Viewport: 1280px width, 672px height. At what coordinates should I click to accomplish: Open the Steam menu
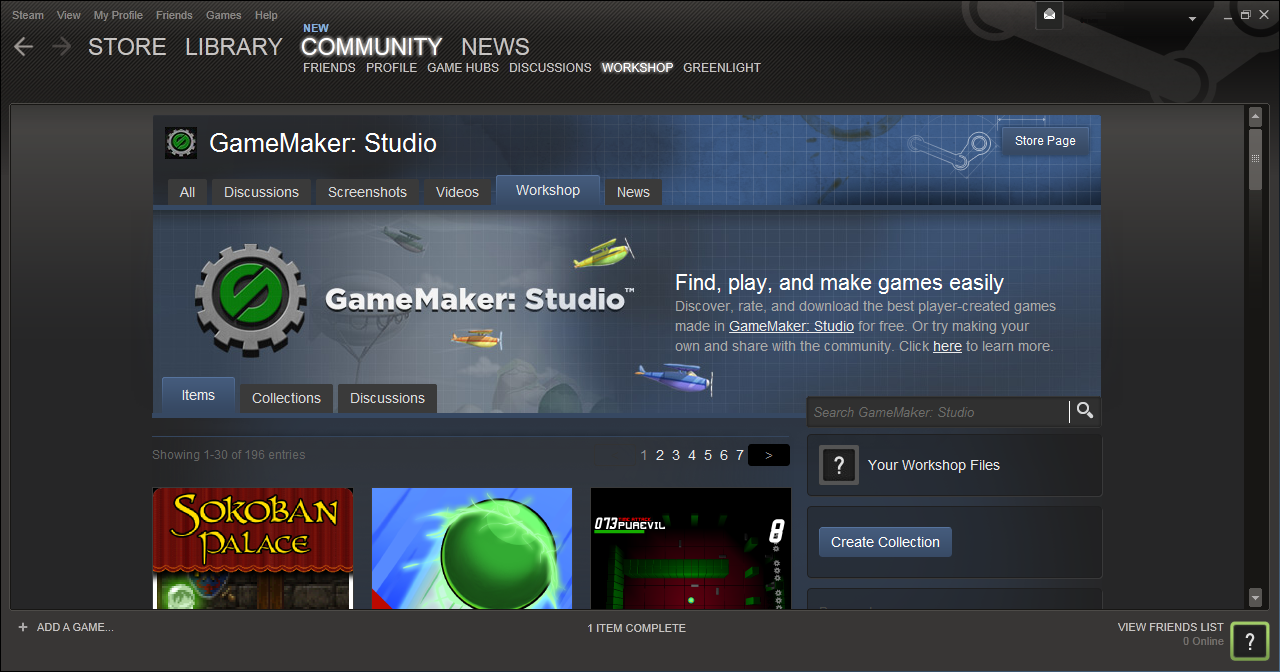27,15
